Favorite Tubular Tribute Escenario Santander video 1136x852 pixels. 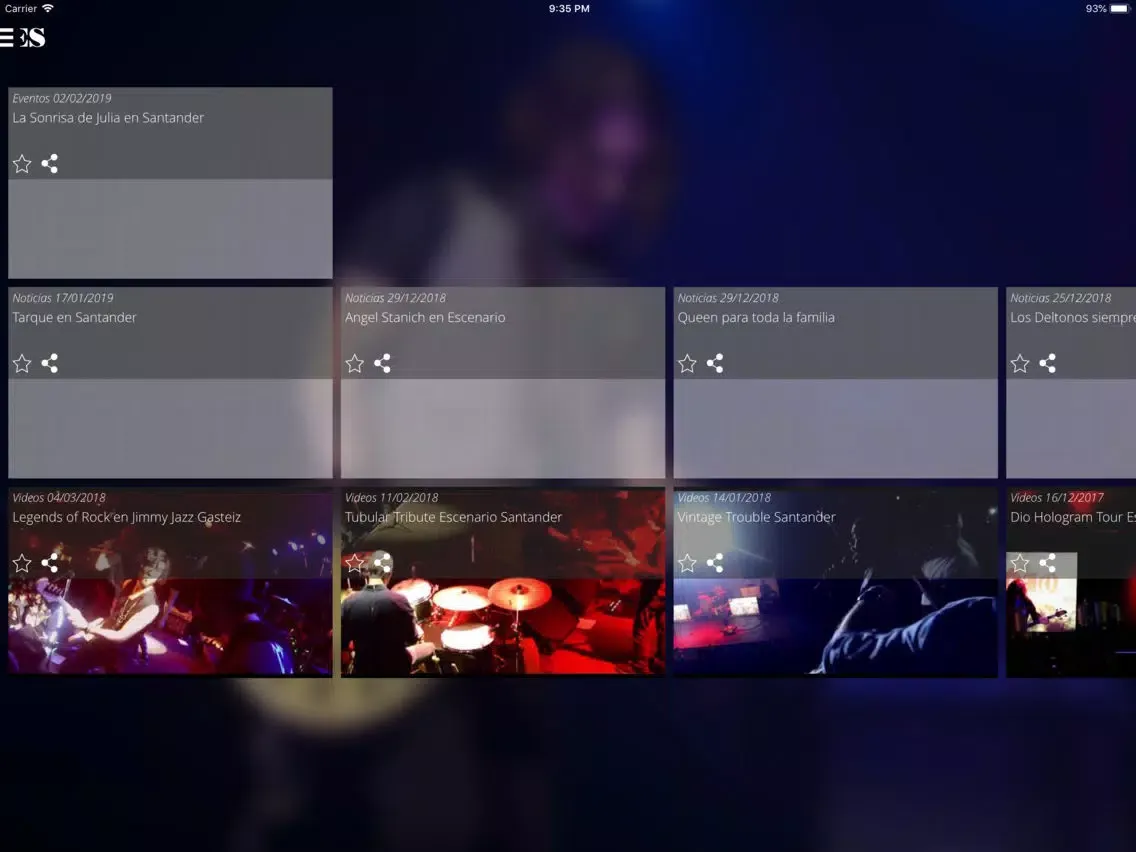[354, 563]
